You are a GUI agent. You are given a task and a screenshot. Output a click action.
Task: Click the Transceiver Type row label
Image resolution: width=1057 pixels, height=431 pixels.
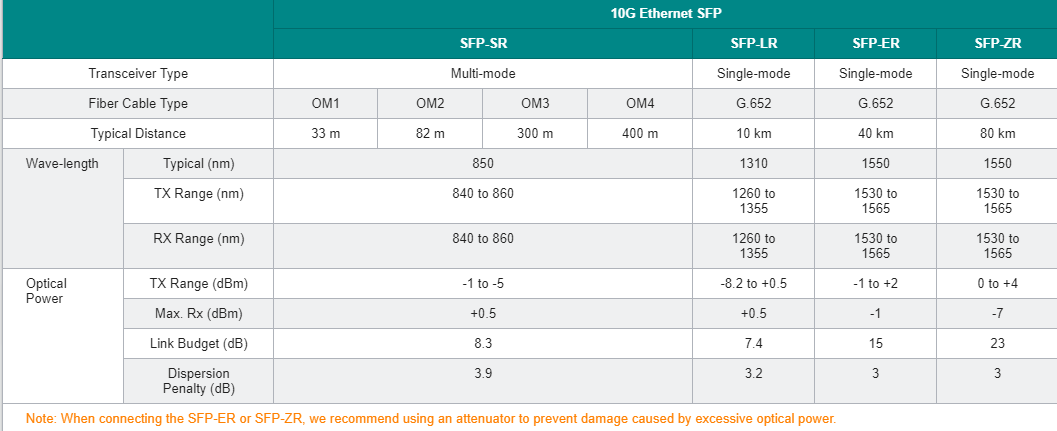(x=138, y=74)
